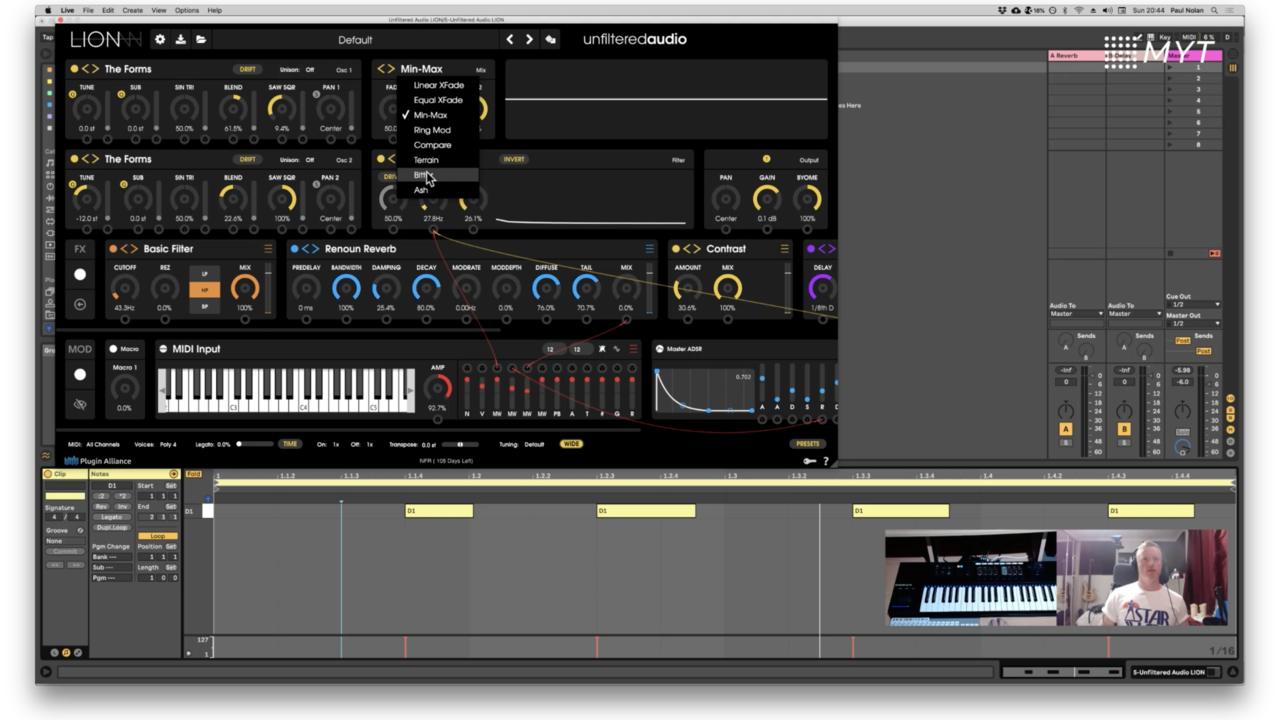Open the Audio To Master dropdown
The height and width of the screenshot is (720, 1280).
coord(1076,314)
